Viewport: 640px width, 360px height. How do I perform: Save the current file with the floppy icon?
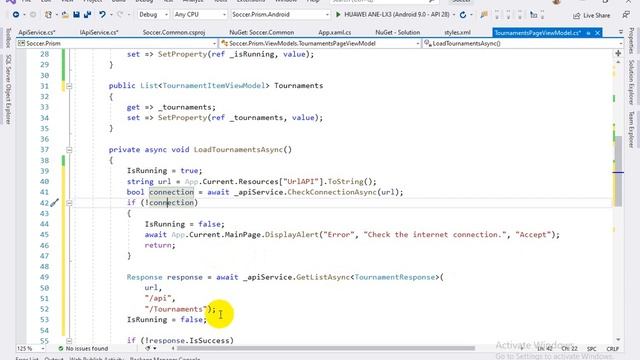(x=76, y=15)
